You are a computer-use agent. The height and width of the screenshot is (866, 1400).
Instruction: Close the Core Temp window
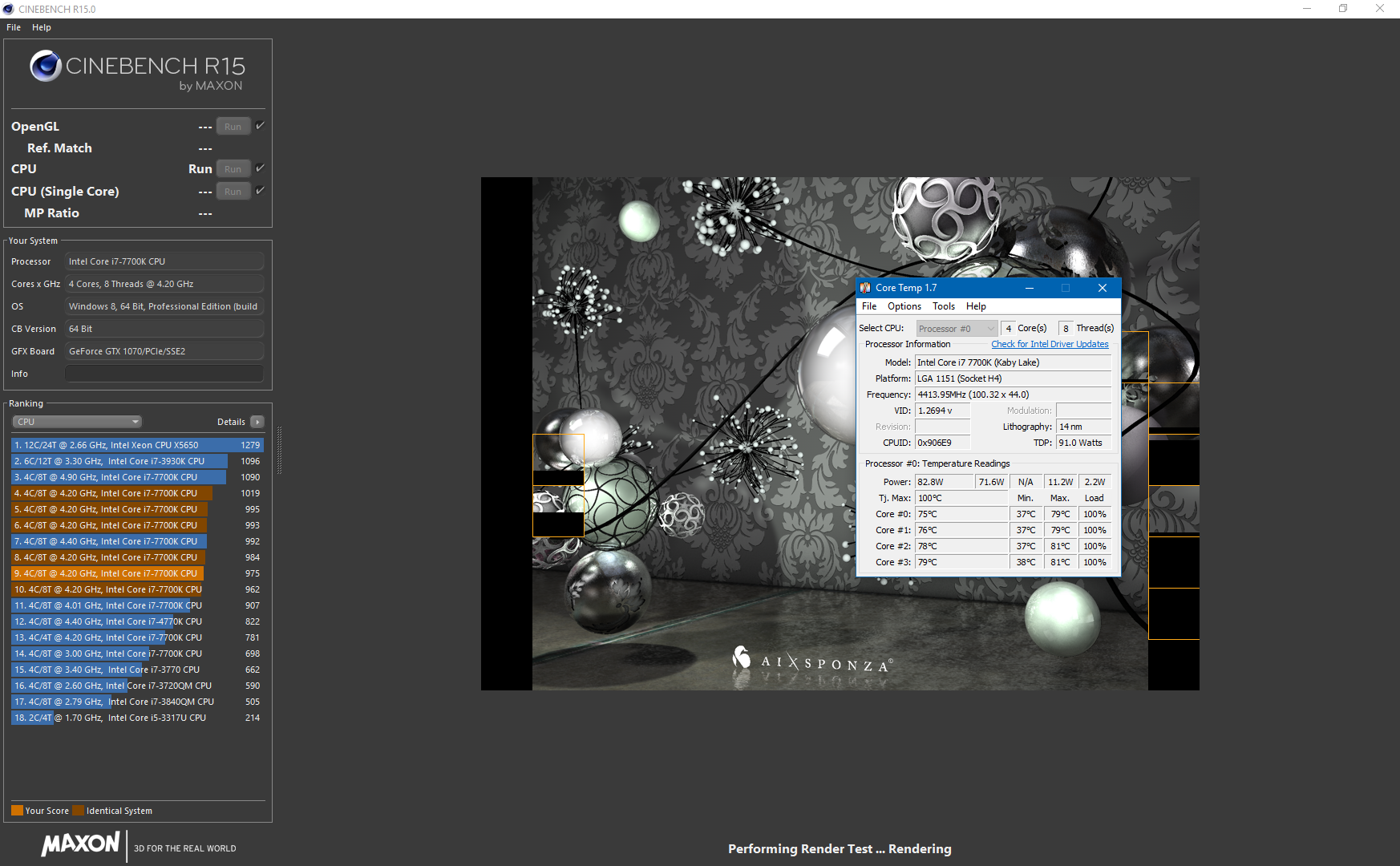point(1103,288)
